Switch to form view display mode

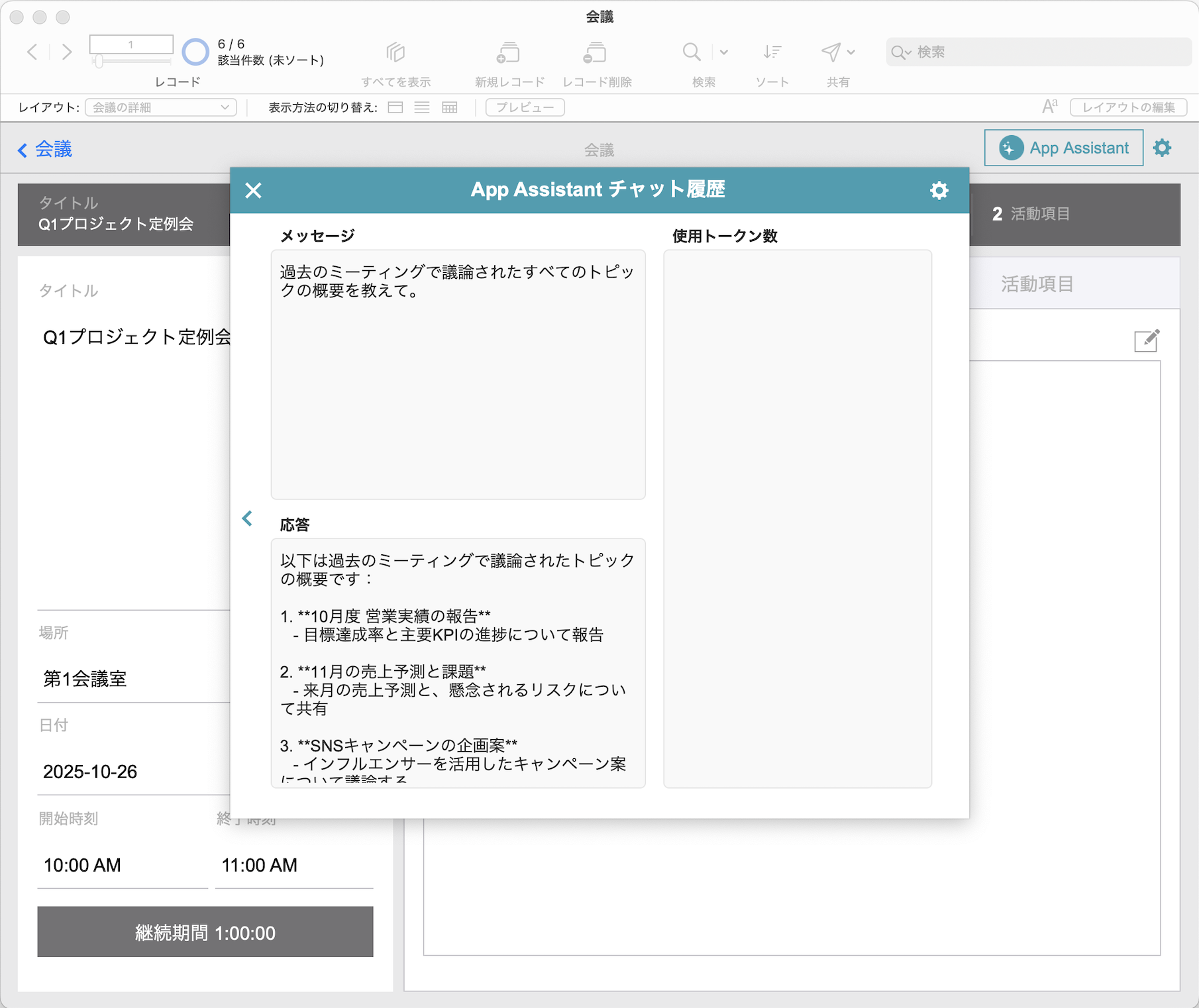tap(395, 107)
